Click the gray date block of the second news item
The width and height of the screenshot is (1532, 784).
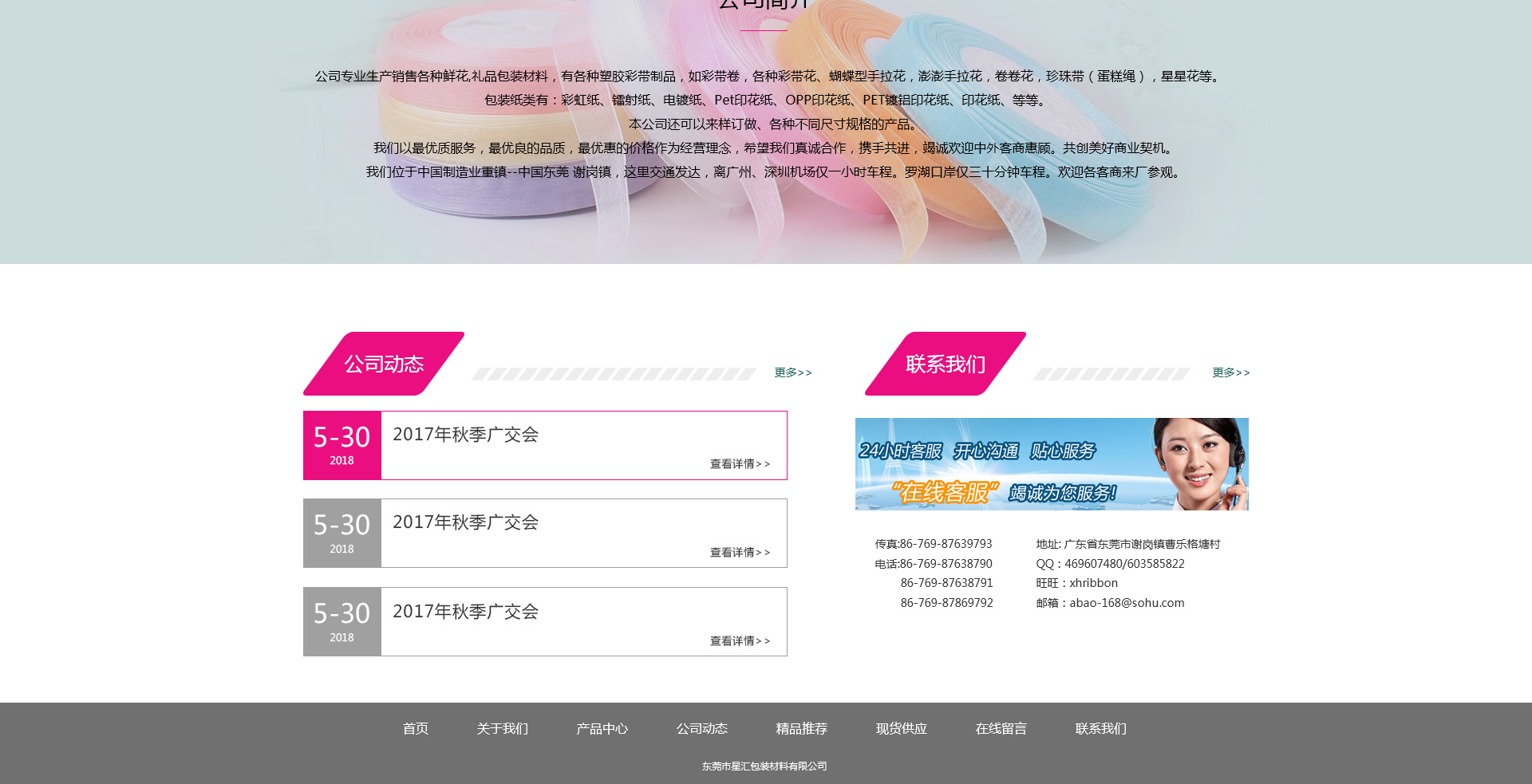(342, 533)
